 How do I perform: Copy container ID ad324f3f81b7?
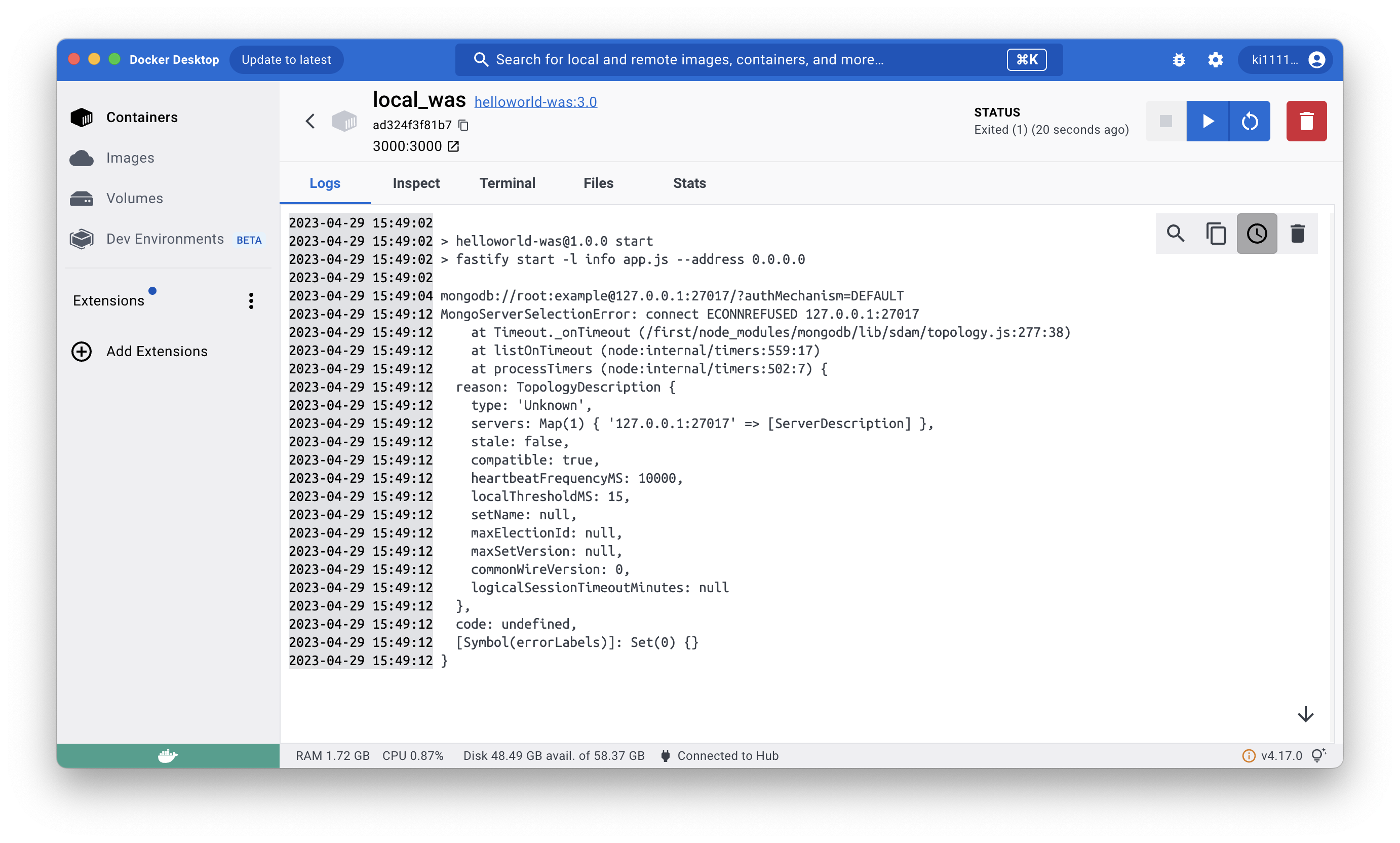pos(463,125)
